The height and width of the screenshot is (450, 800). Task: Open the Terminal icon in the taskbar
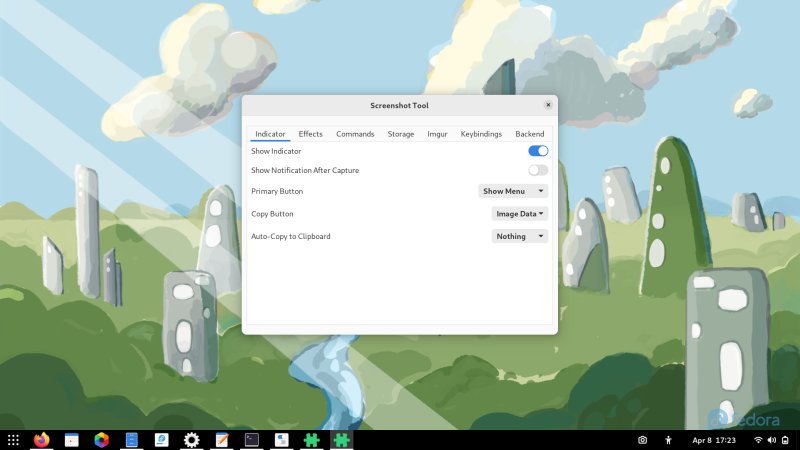tap(252, 440)
